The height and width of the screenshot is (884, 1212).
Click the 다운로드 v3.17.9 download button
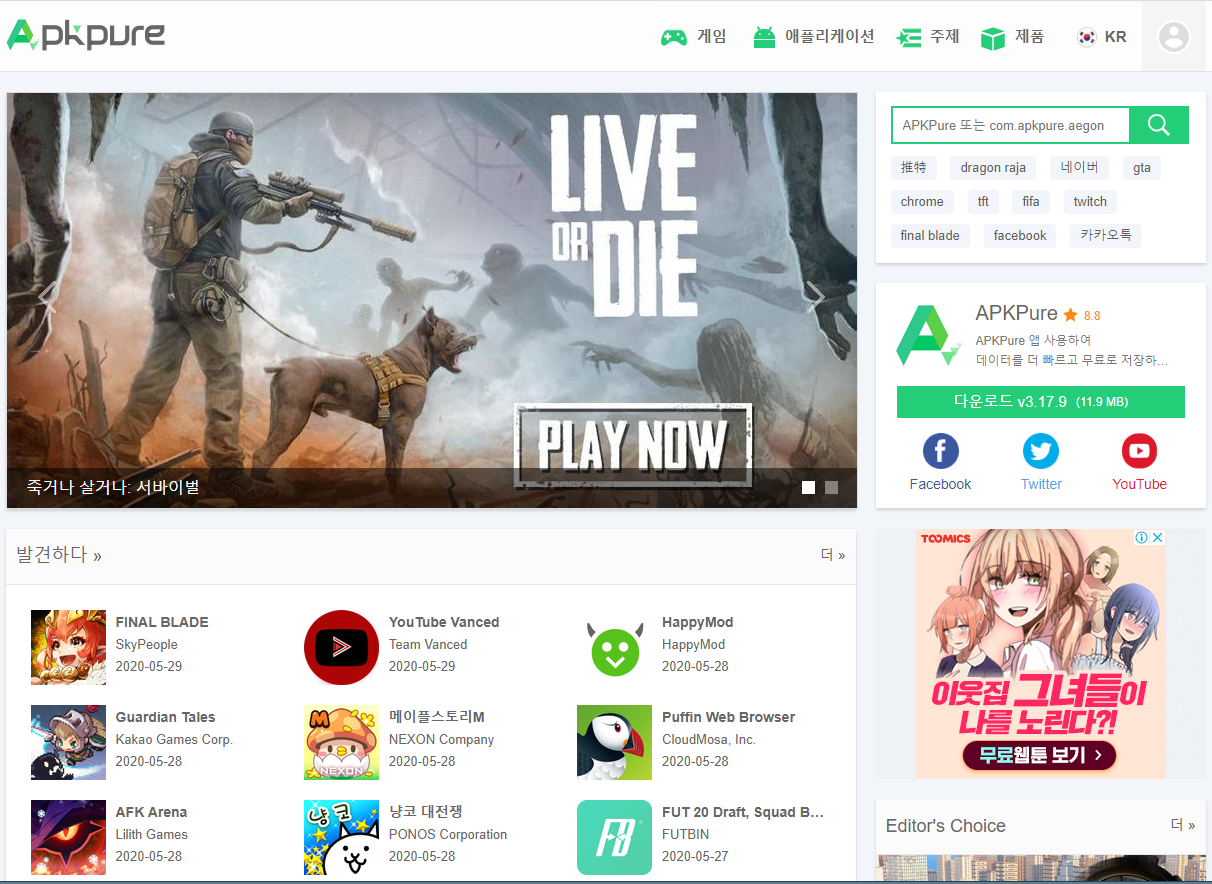(x=1041, y=402)
